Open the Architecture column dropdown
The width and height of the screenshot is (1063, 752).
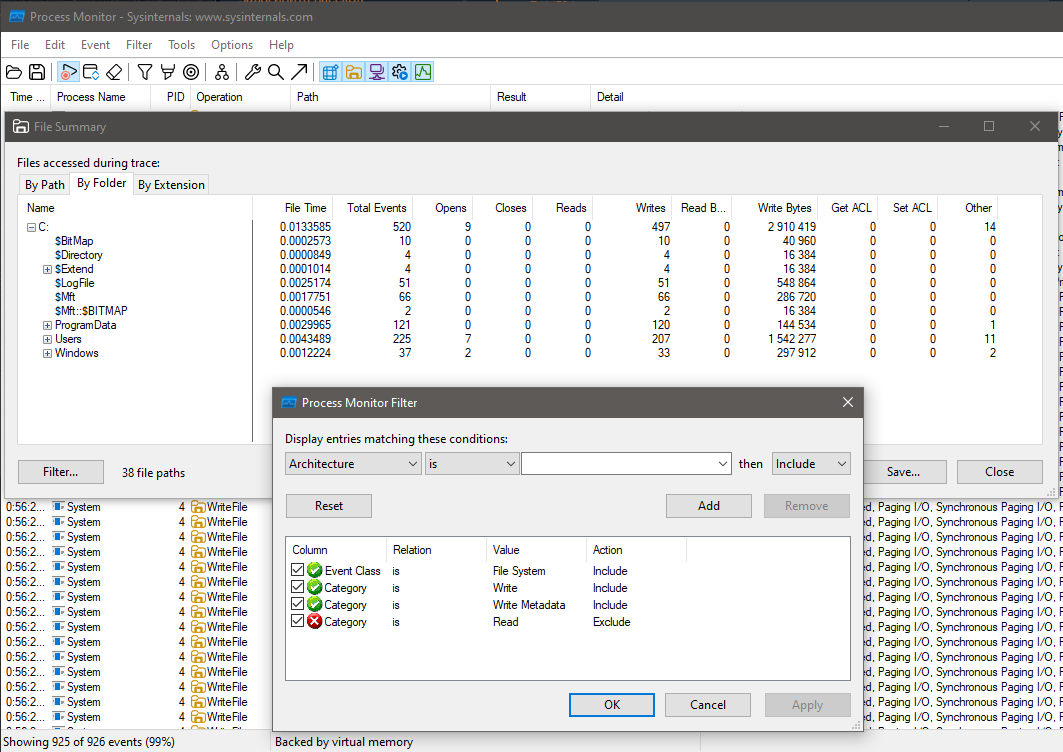(353, 464)
